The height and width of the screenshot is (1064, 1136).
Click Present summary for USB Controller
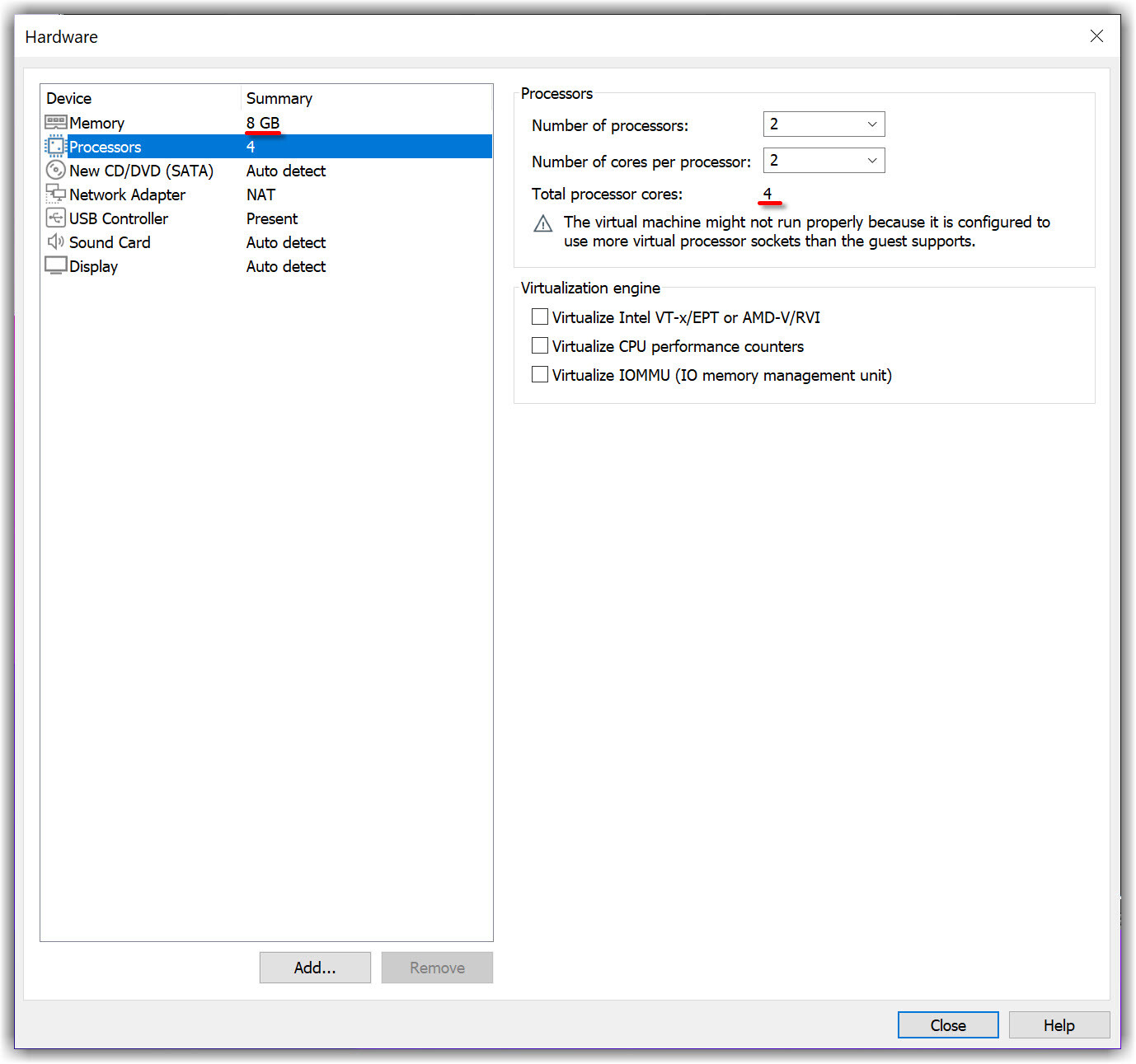(x=272, y=219)
